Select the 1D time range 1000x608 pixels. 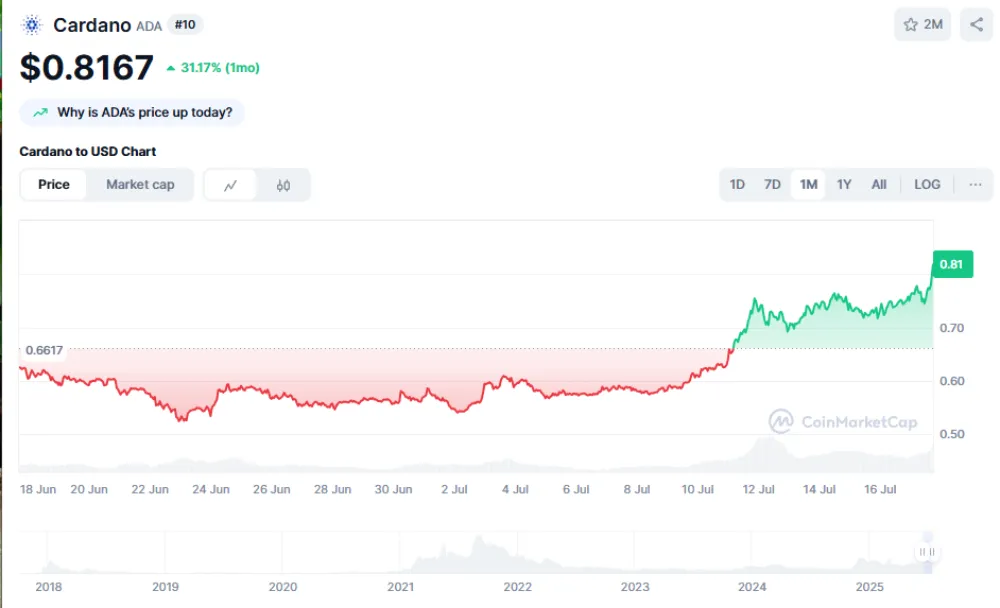click(737, 185)
